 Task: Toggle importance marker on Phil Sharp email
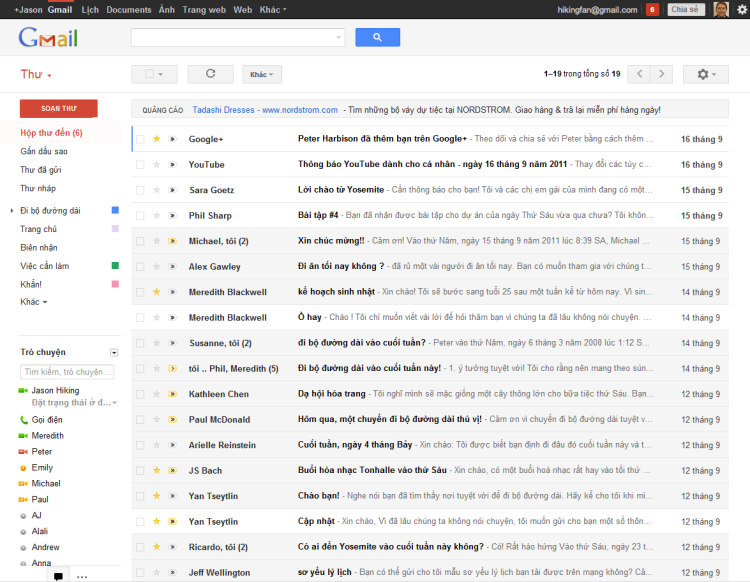click(173, 216)
